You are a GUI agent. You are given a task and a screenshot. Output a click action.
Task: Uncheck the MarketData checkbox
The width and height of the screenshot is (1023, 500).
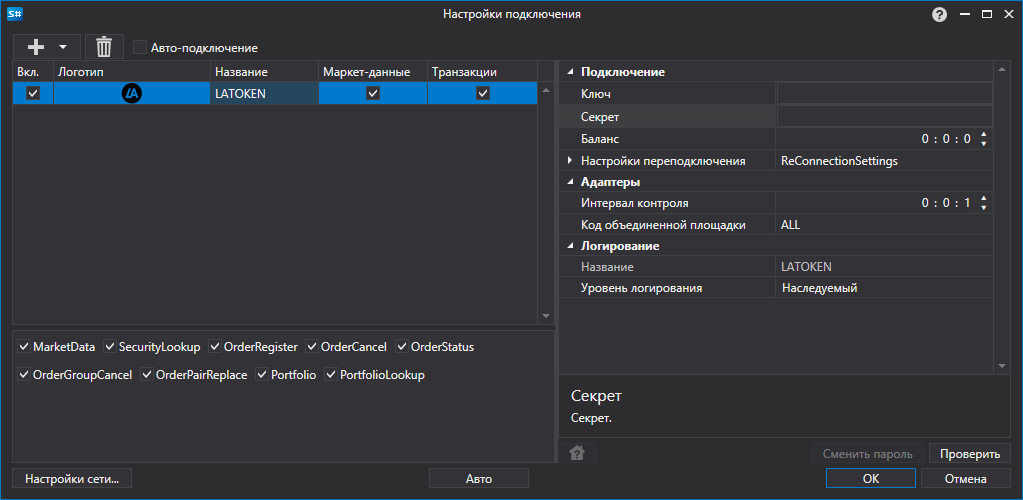click(24, 347)
